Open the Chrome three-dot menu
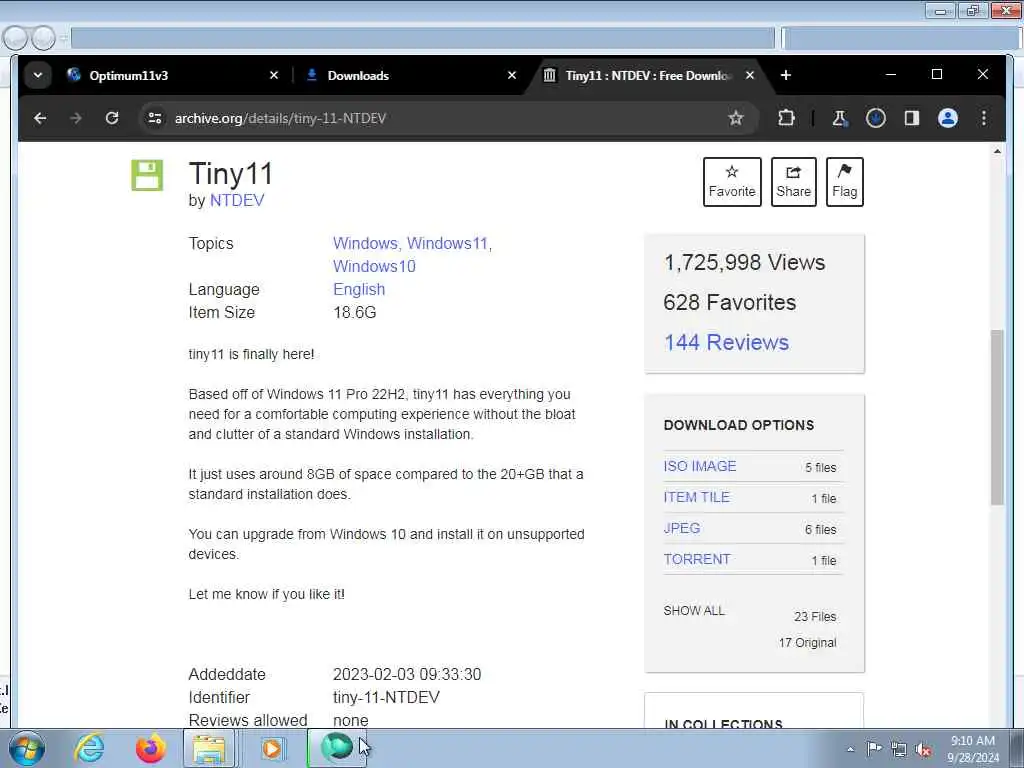 pos(984,118)
